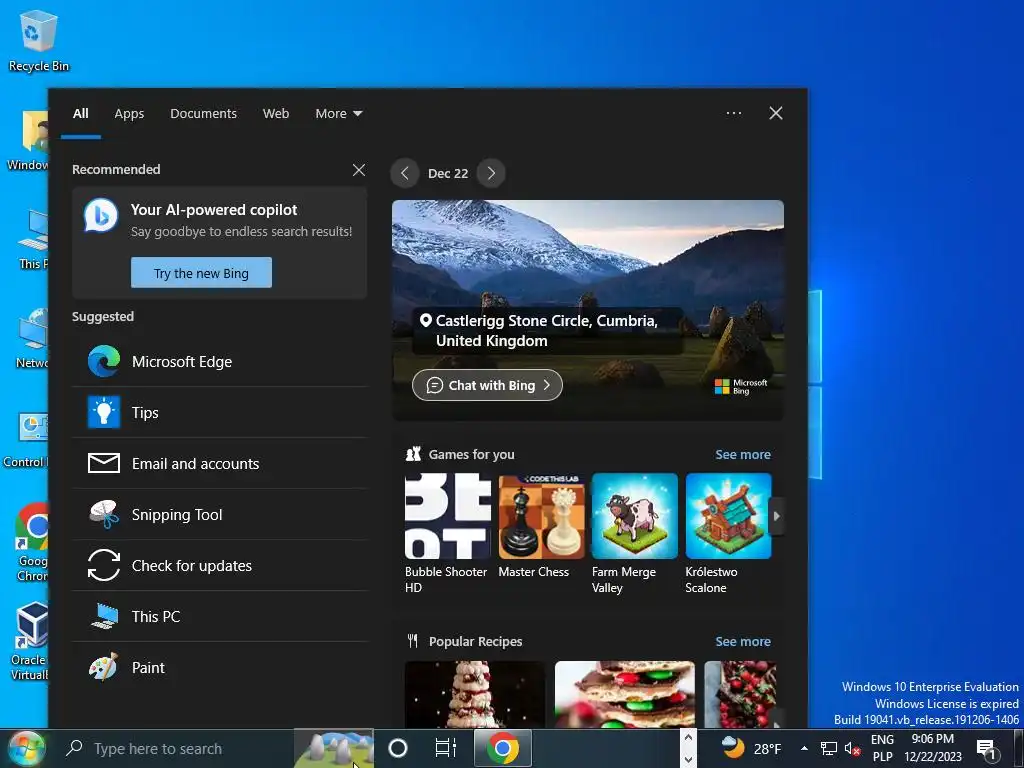Viewport: 1024px width, 768px height.
Task: Click the Type here to search box
Action: [x=175, y=748]
